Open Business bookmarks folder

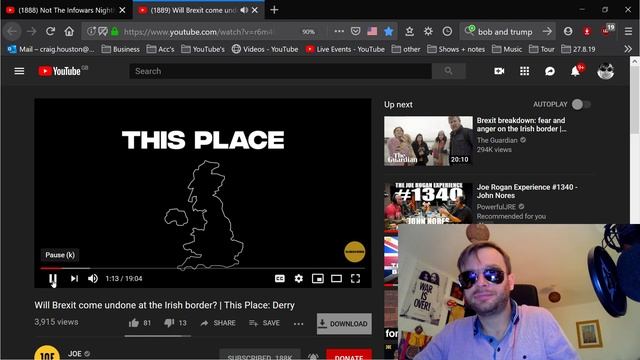[x=121, y=49]
